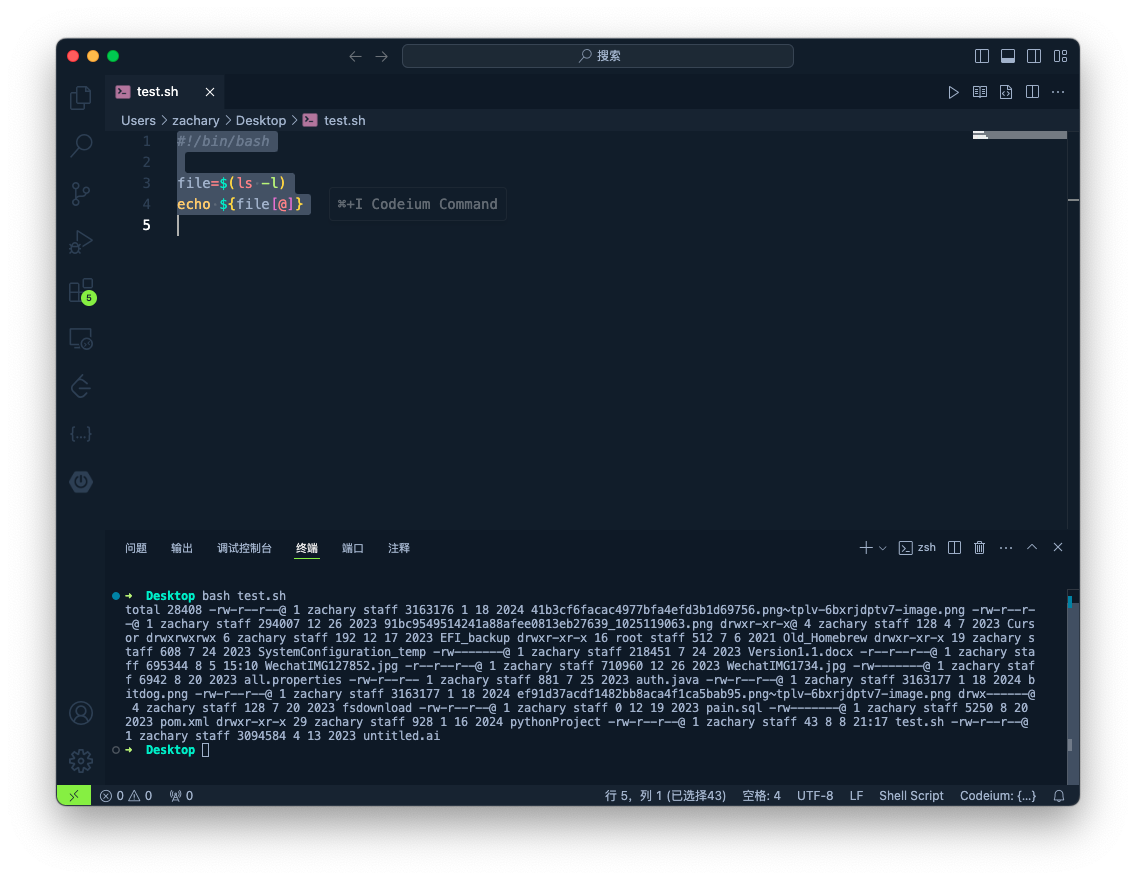Viewport: 1136px width, 880px height.
Task: Go to line via 行 5, 列 1 indicator
Action: pos(665,795)
